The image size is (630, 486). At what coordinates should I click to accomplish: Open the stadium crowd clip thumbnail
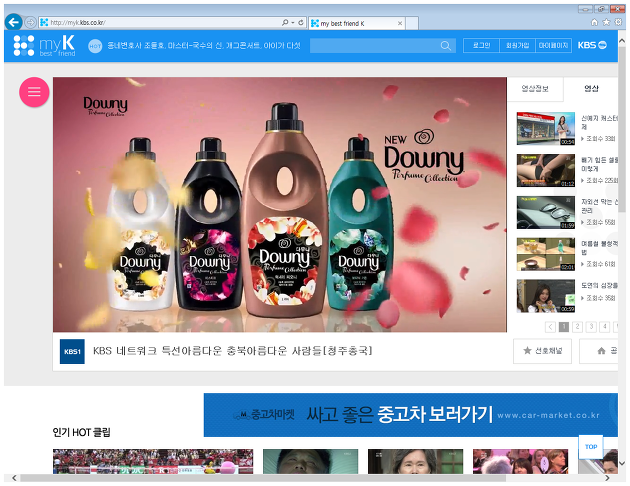click(x=153, y=461)
